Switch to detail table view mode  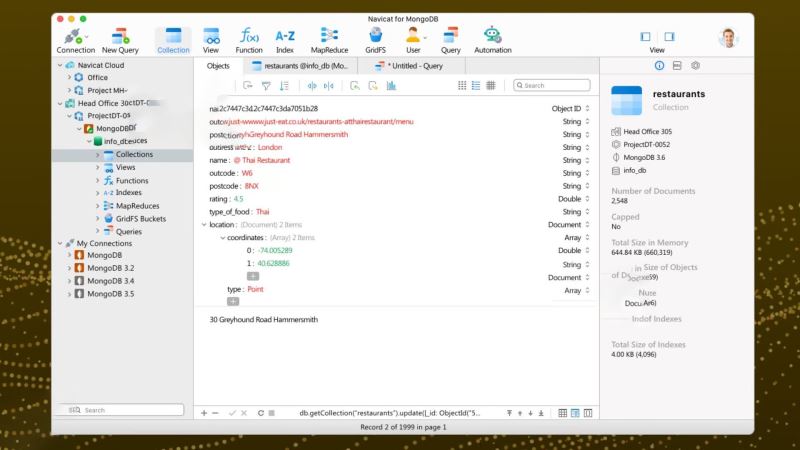tap(491, 86)
